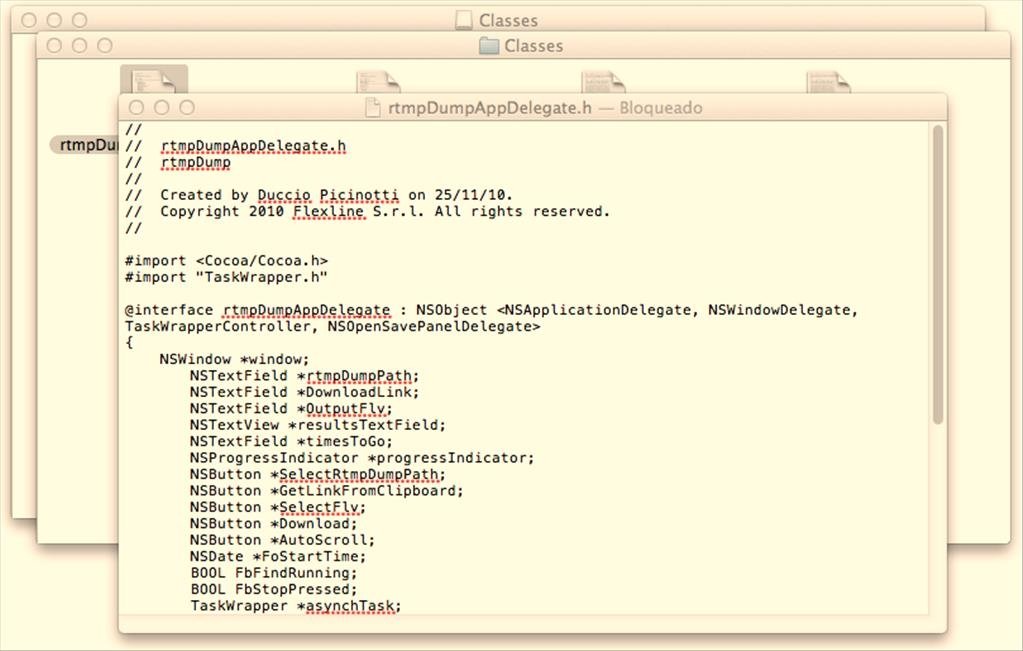Click the rtmpDumpAppDelegate.h window title text
Screen dimensions: 1023x651
point(490,108)
